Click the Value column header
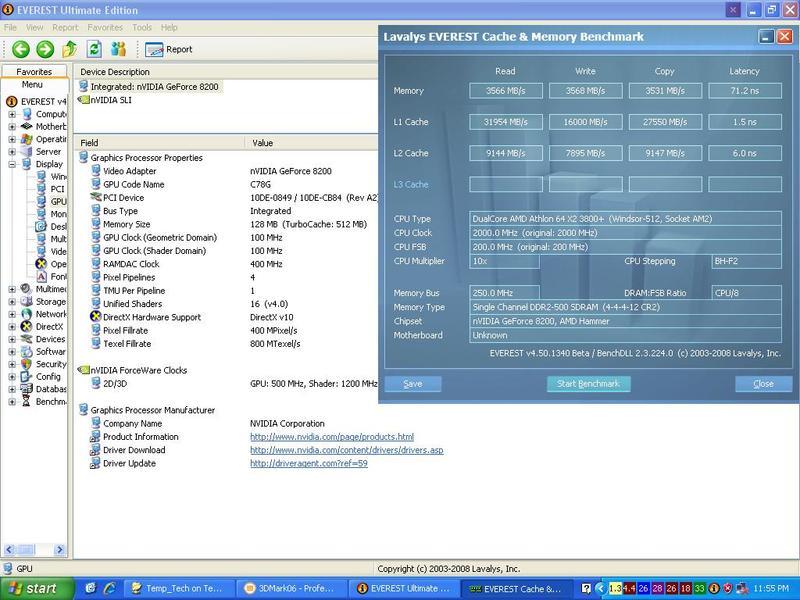This screenshot has height=600, width=800. click(x=262, y=143)
